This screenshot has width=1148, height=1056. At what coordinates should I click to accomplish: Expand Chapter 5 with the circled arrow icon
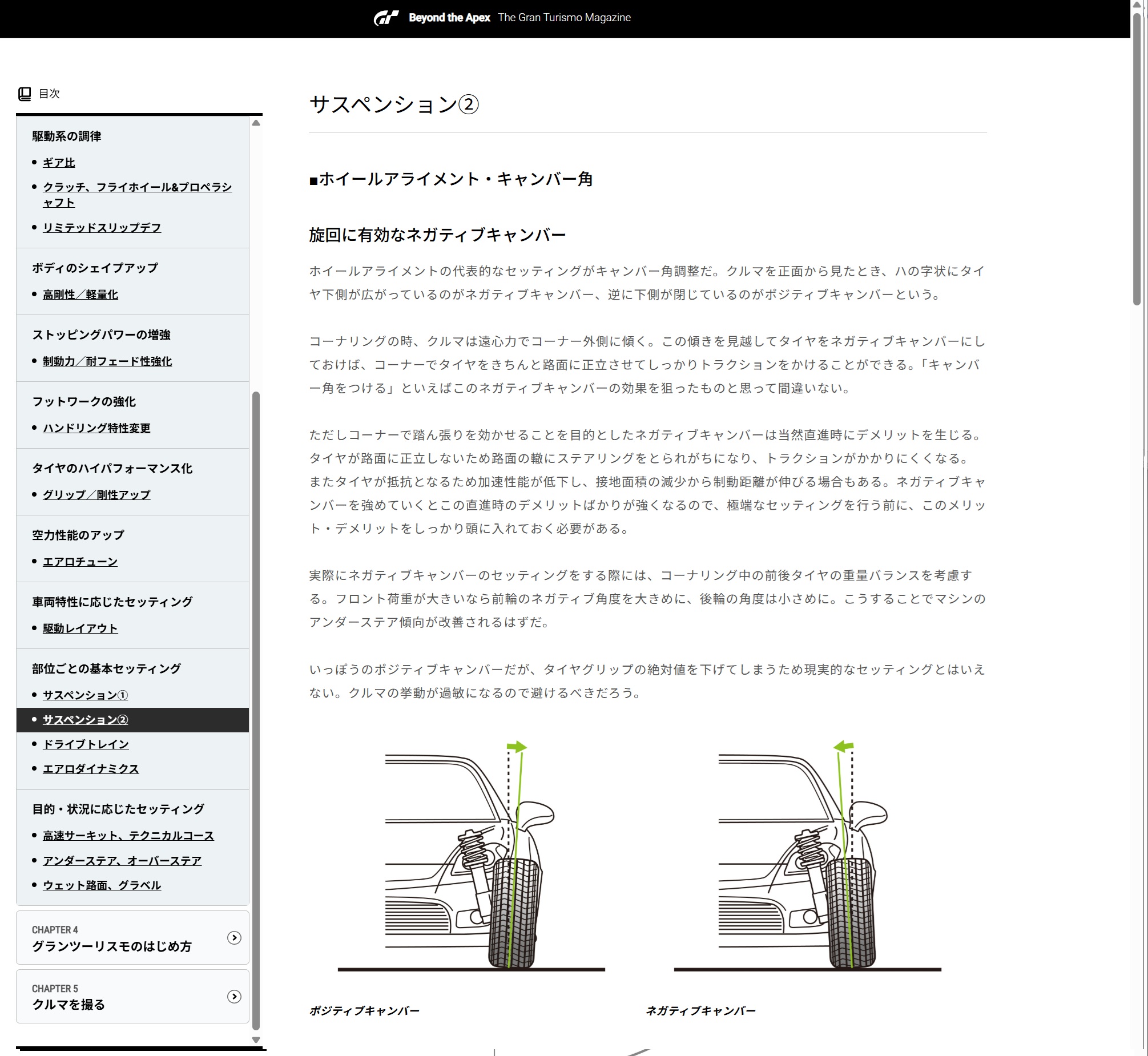click(x=234, y=997)
